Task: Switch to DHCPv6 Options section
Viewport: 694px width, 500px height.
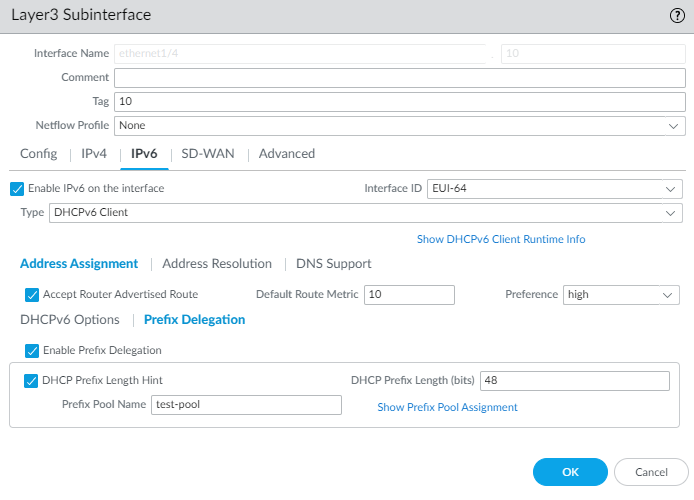Action: click(70, 320)
